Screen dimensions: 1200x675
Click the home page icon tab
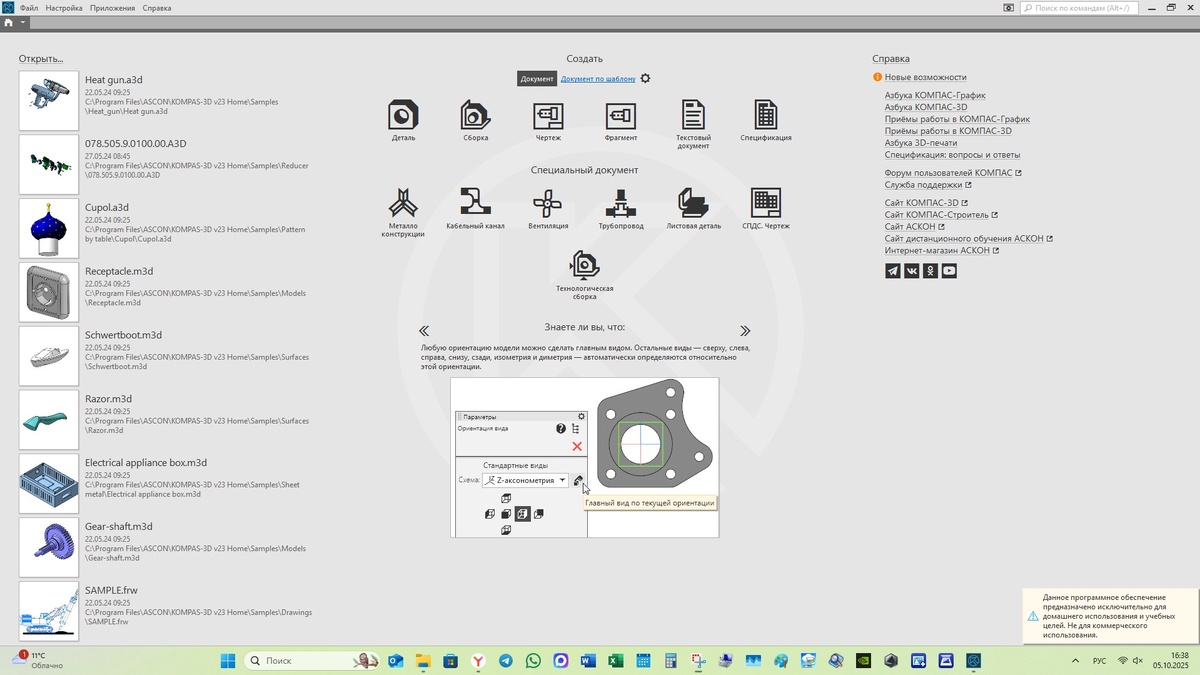(x=8, y=22)
